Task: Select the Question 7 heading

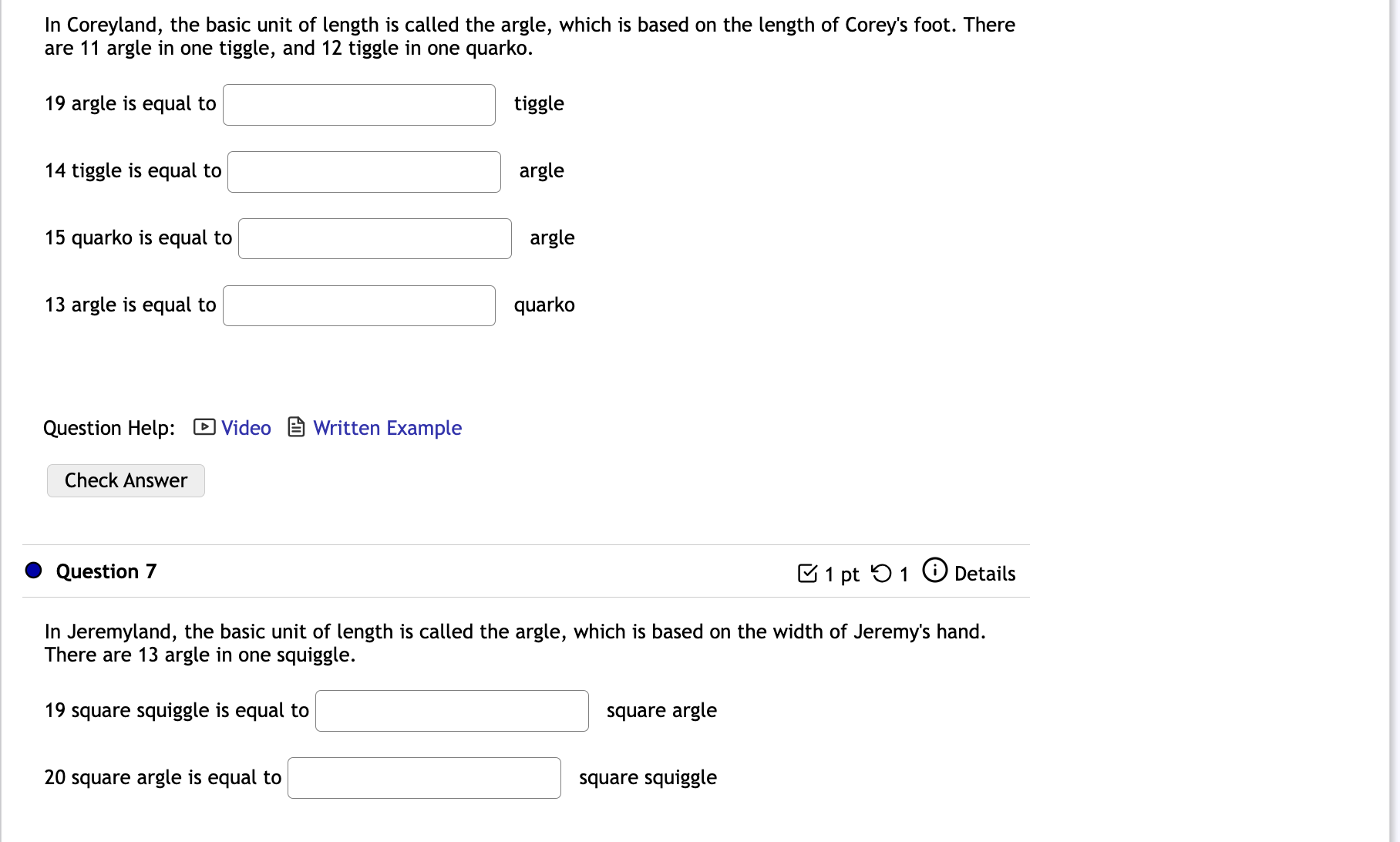Action: (x=106, y=571)
